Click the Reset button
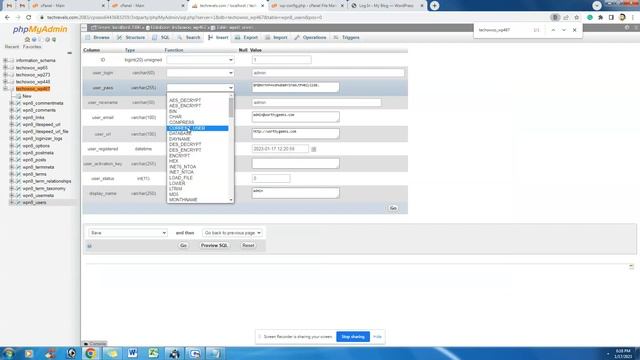The image size is (640, 360). 248,246
